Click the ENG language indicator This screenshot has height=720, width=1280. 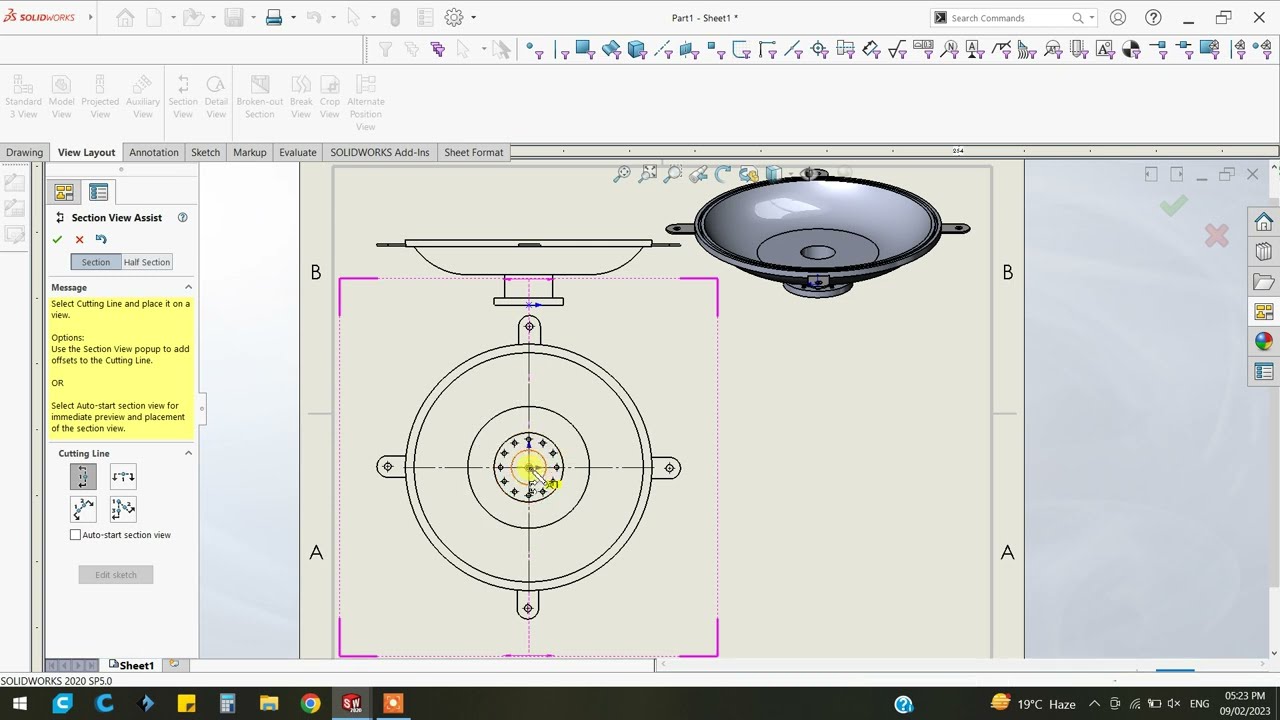click(x=1199, y=704)
